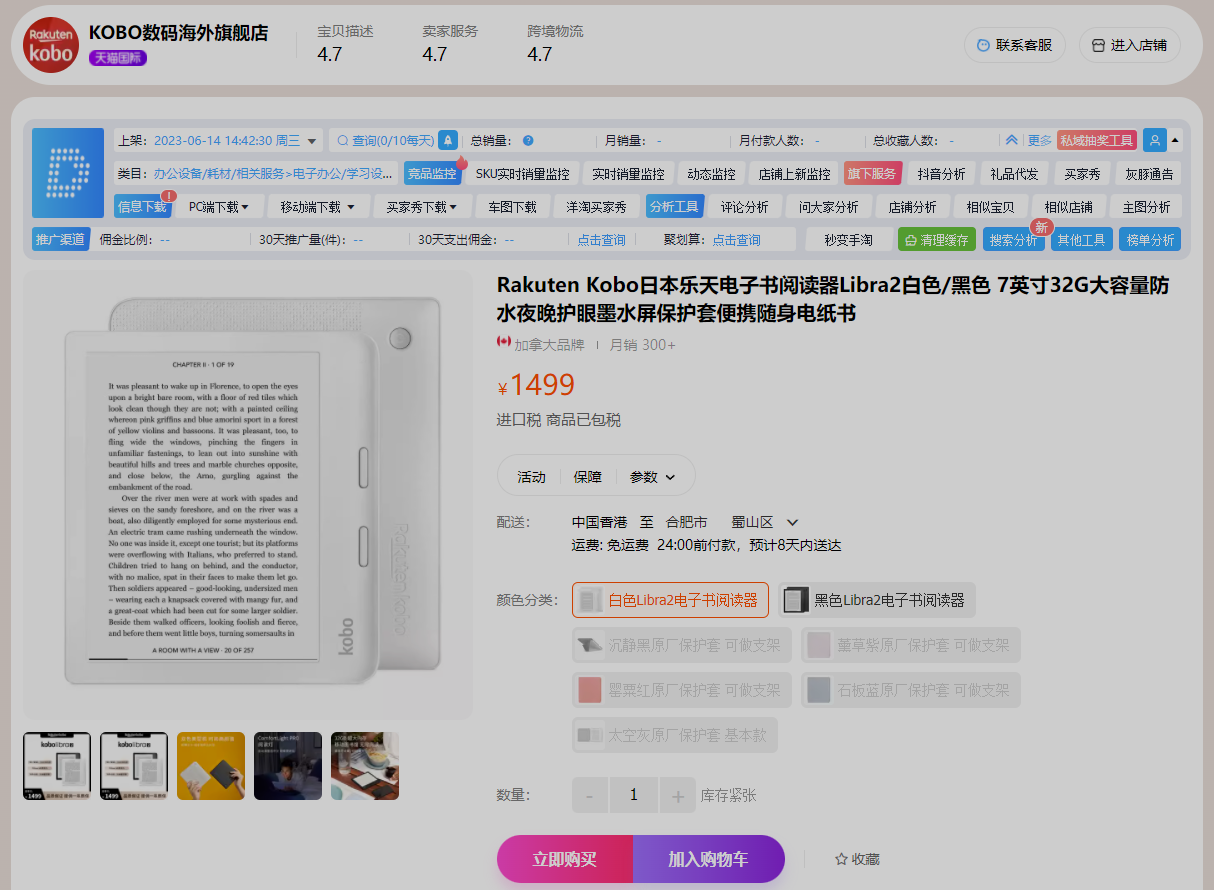The image size is (1214, 890).
Task: Click the 活动 tab
Action: click(531, 477)
